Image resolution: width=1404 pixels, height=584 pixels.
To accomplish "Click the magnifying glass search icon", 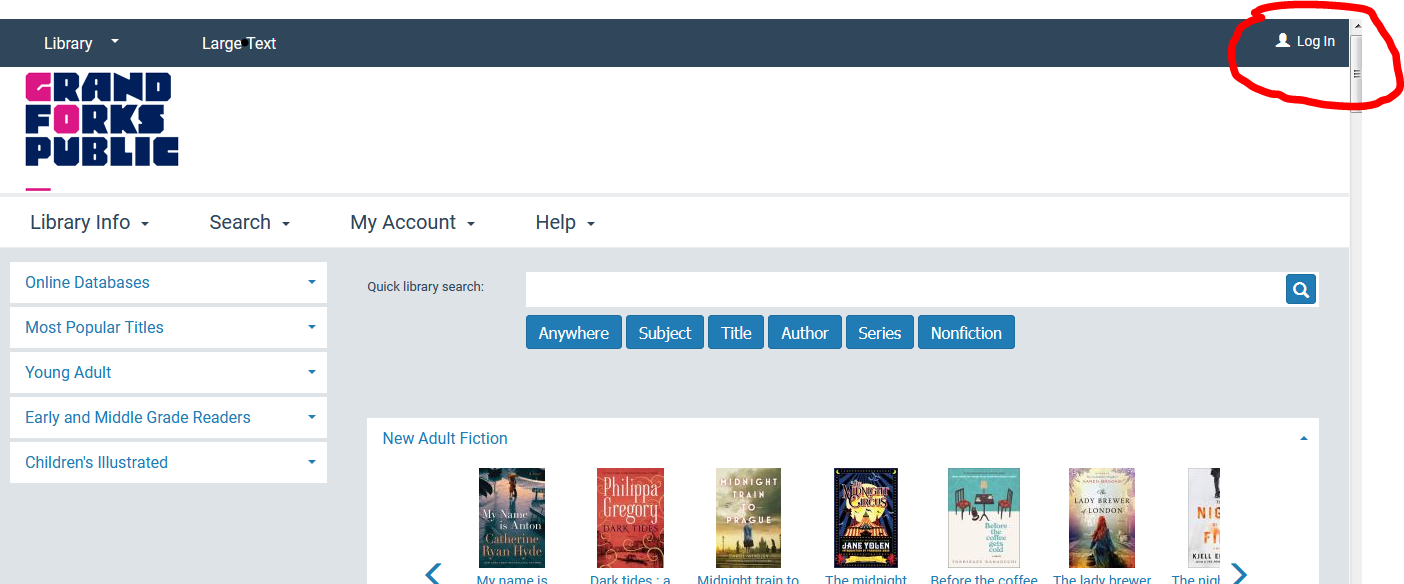I will pos(1300,290).
